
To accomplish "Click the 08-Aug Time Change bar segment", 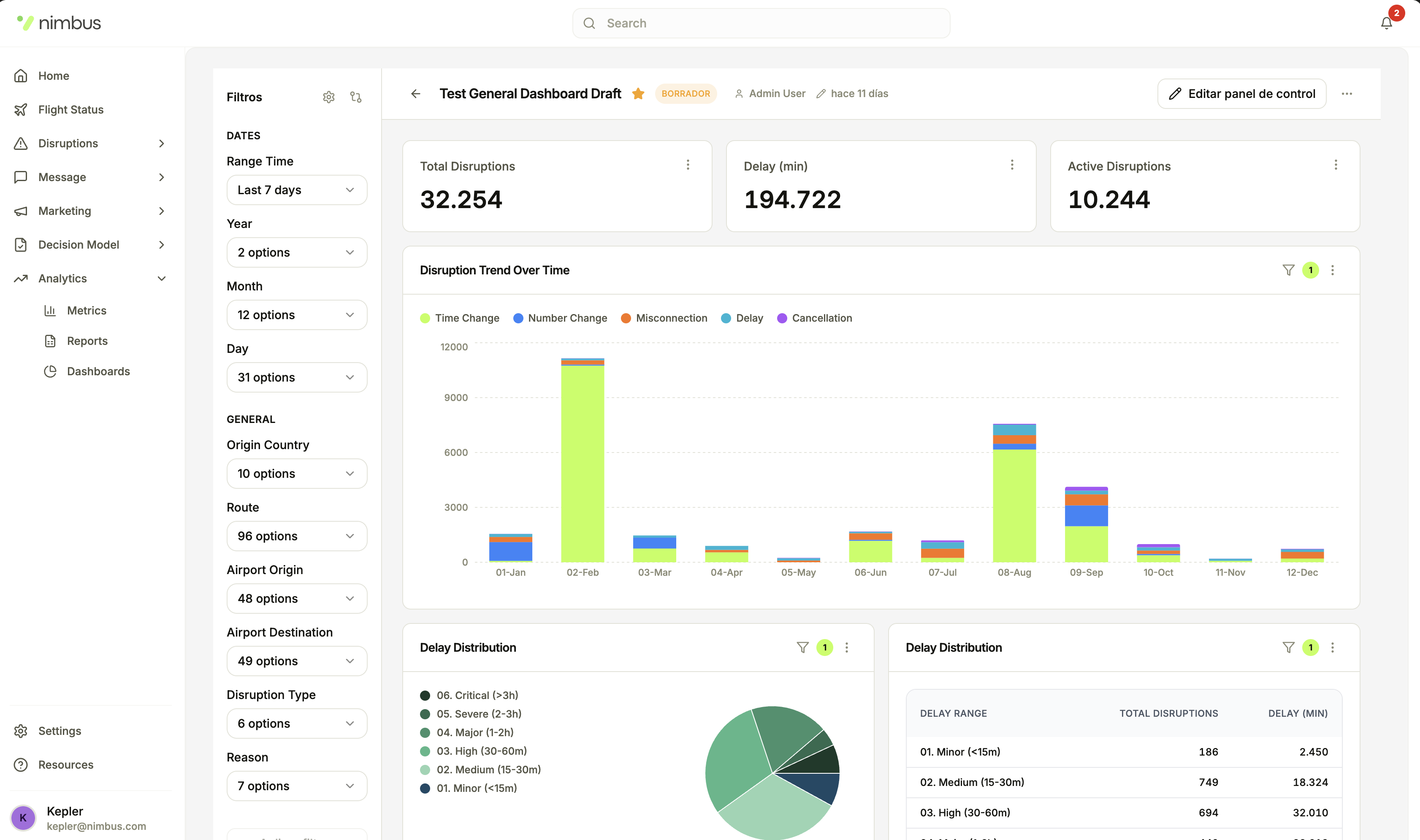I will point(1014,505).
